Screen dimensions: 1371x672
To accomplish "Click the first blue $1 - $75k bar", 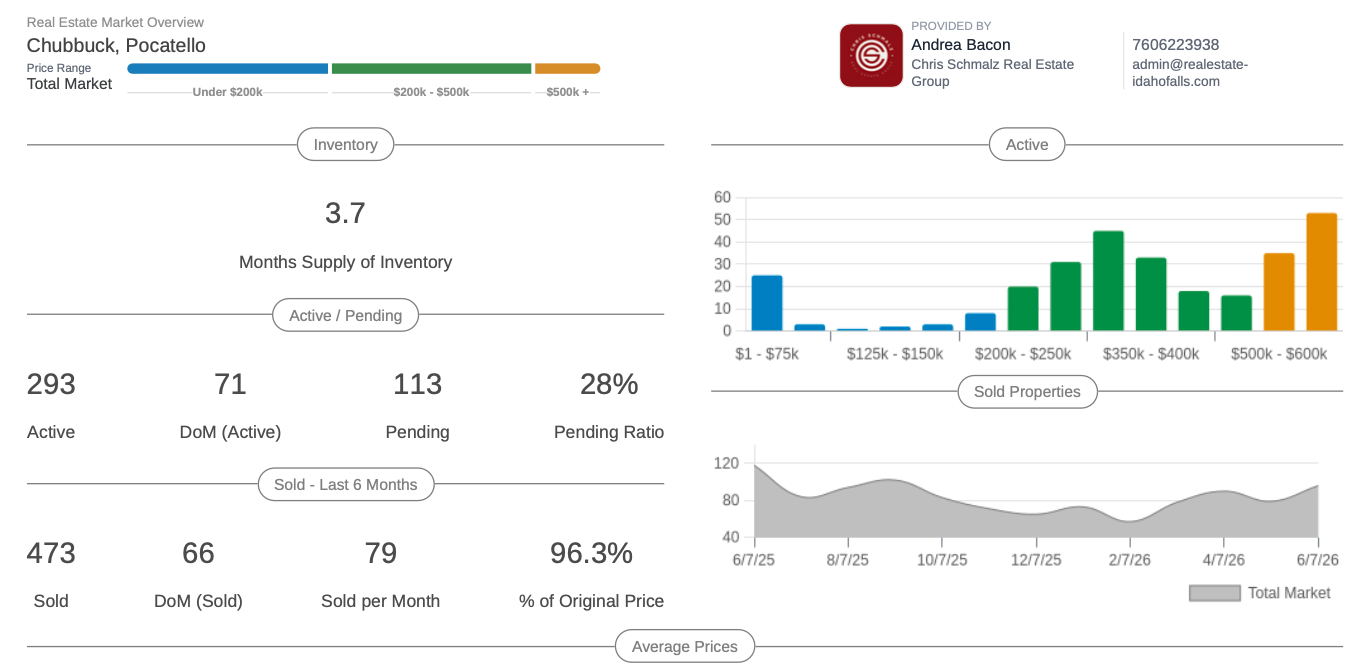I will pos(766,303).
